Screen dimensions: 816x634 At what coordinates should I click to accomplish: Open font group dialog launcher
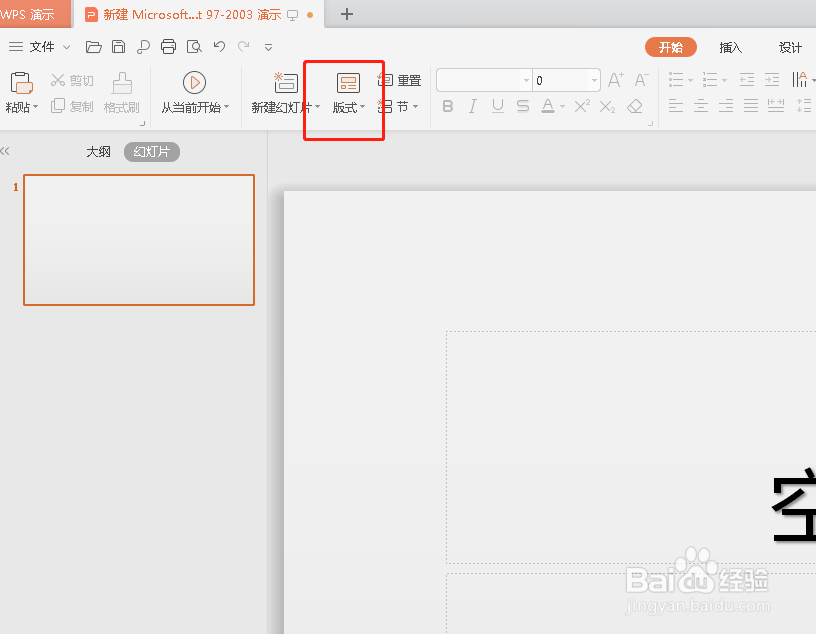(x=650, y=123)
